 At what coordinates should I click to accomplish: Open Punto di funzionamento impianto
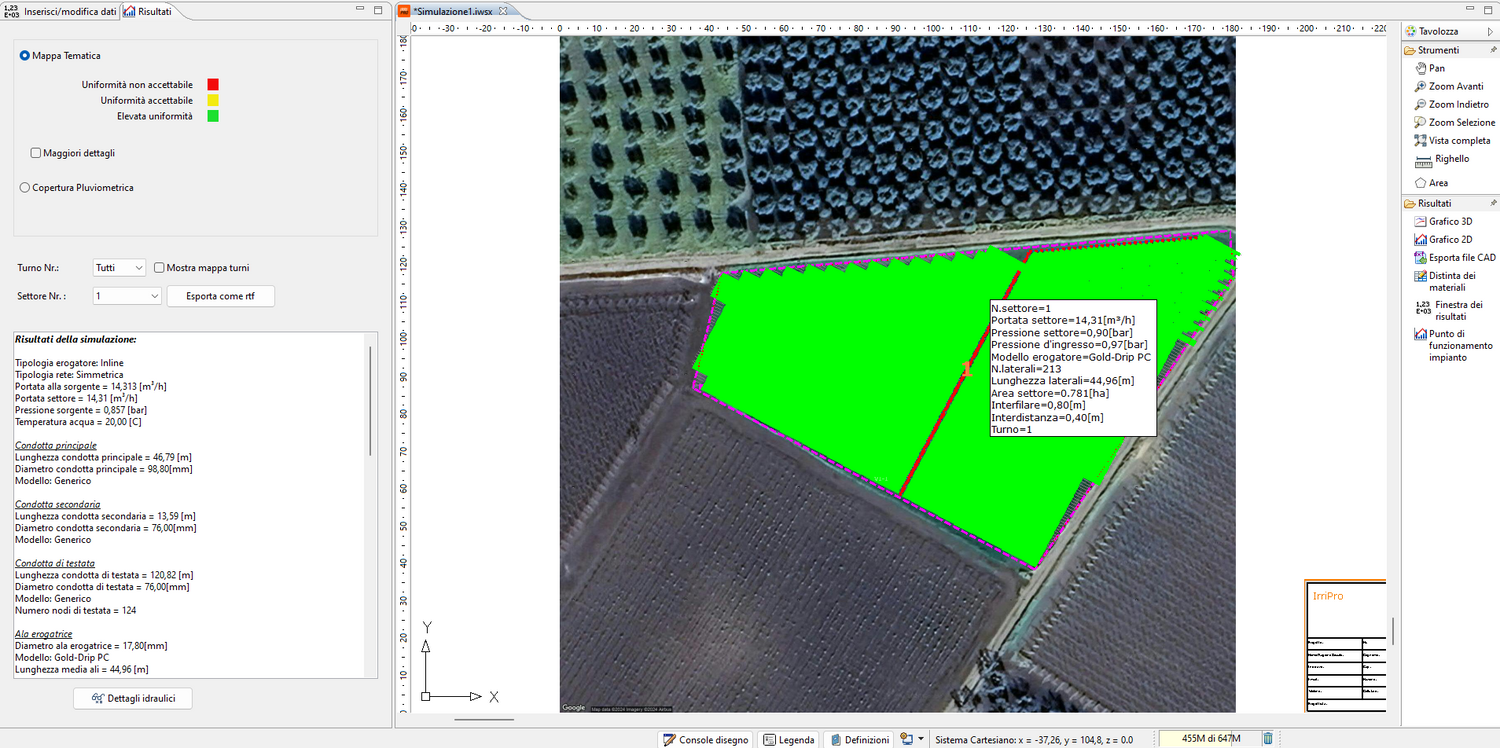click(1421, 334)
